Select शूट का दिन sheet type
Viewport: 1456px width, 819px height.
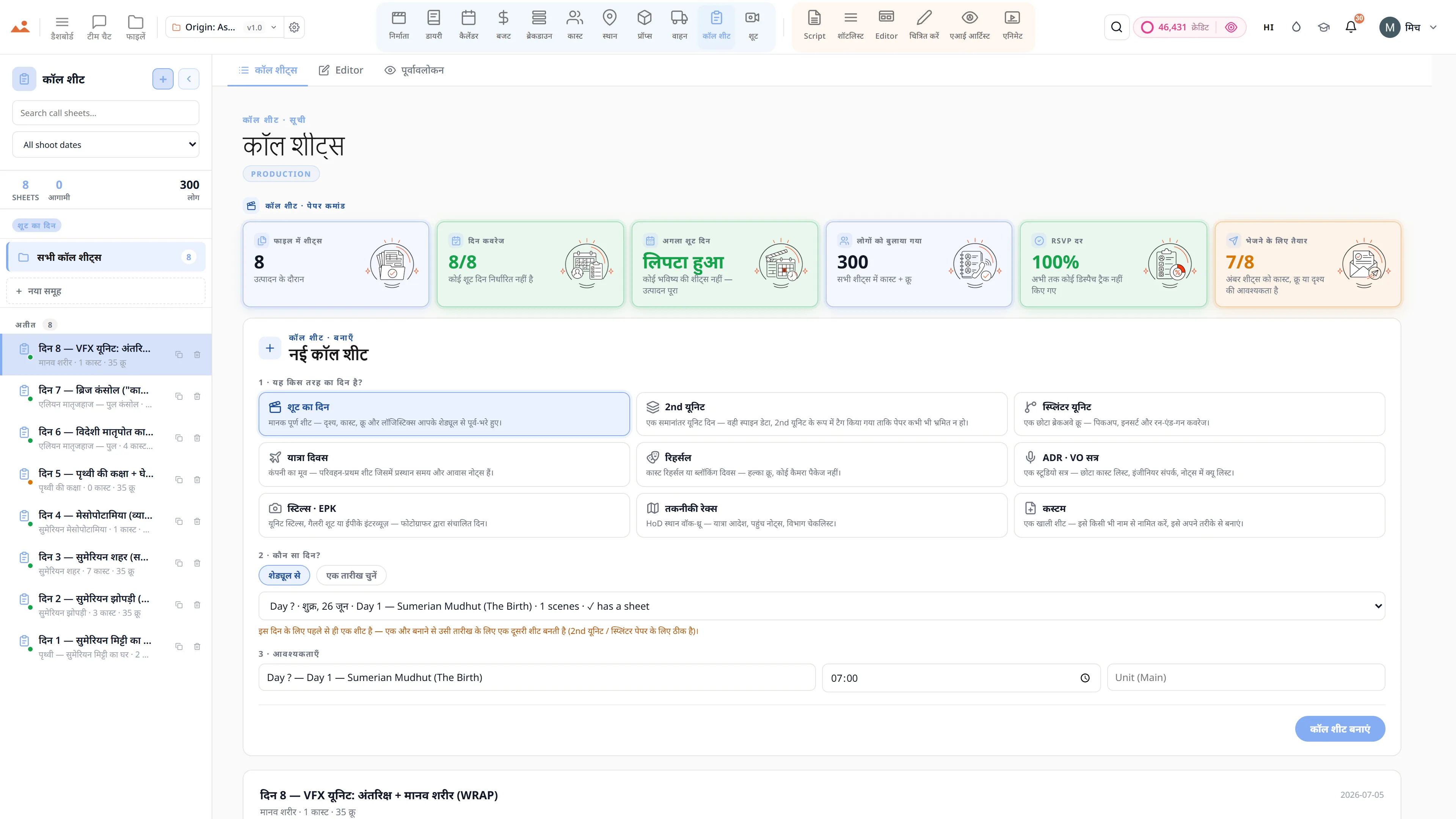click(x=444, y=414)
